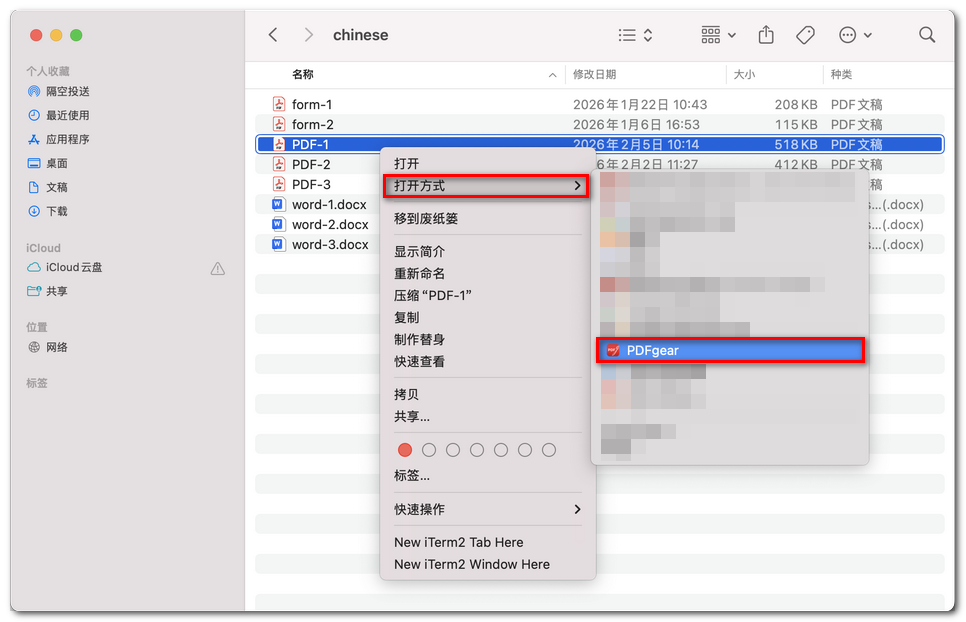This screenshot has height=622, width=966.
Task: Click the Tags icon in the toolbar
Action: click(x=805, y=34)
